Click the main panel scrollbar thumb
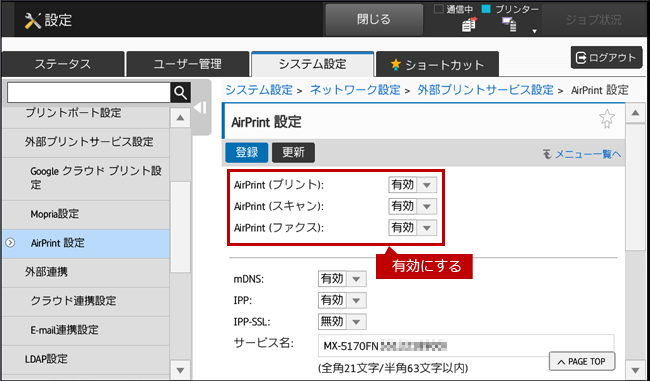Screen dimensions: 650x381 pyautogui.click(x=635, y=187)
